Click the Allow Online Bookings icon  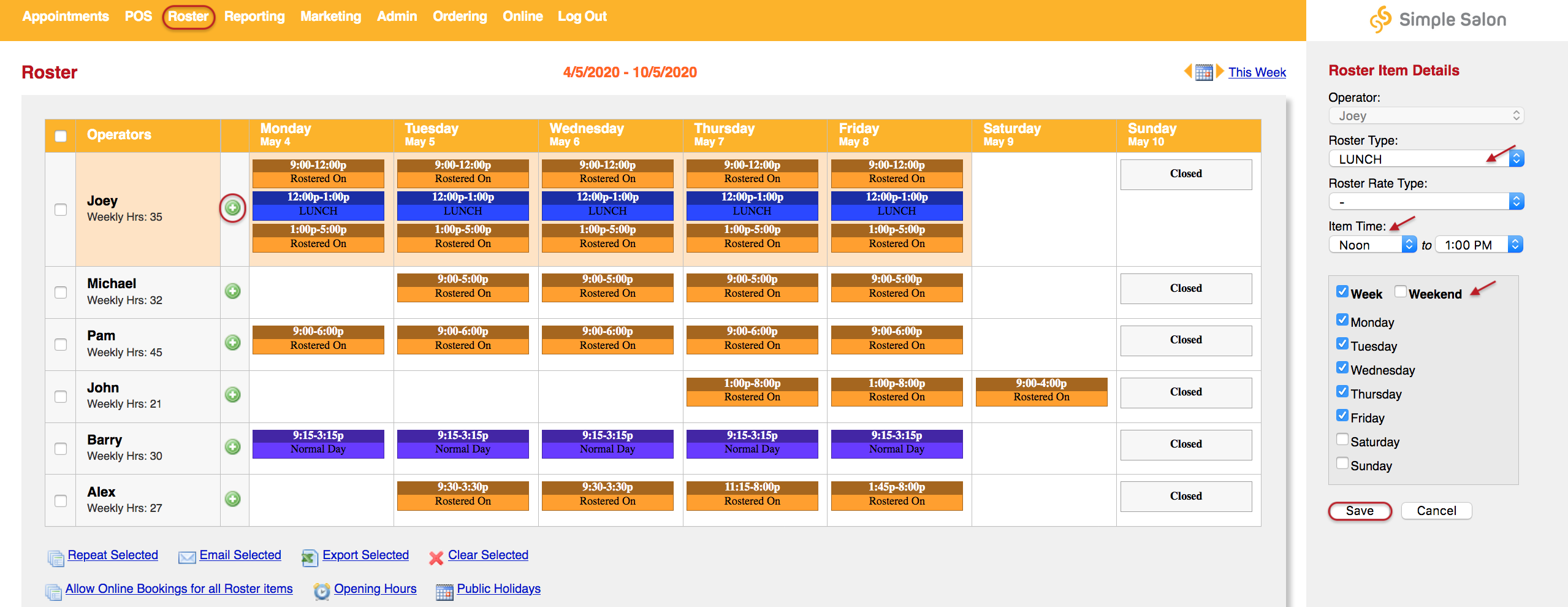pyautogui.click(x=53, y=592)
